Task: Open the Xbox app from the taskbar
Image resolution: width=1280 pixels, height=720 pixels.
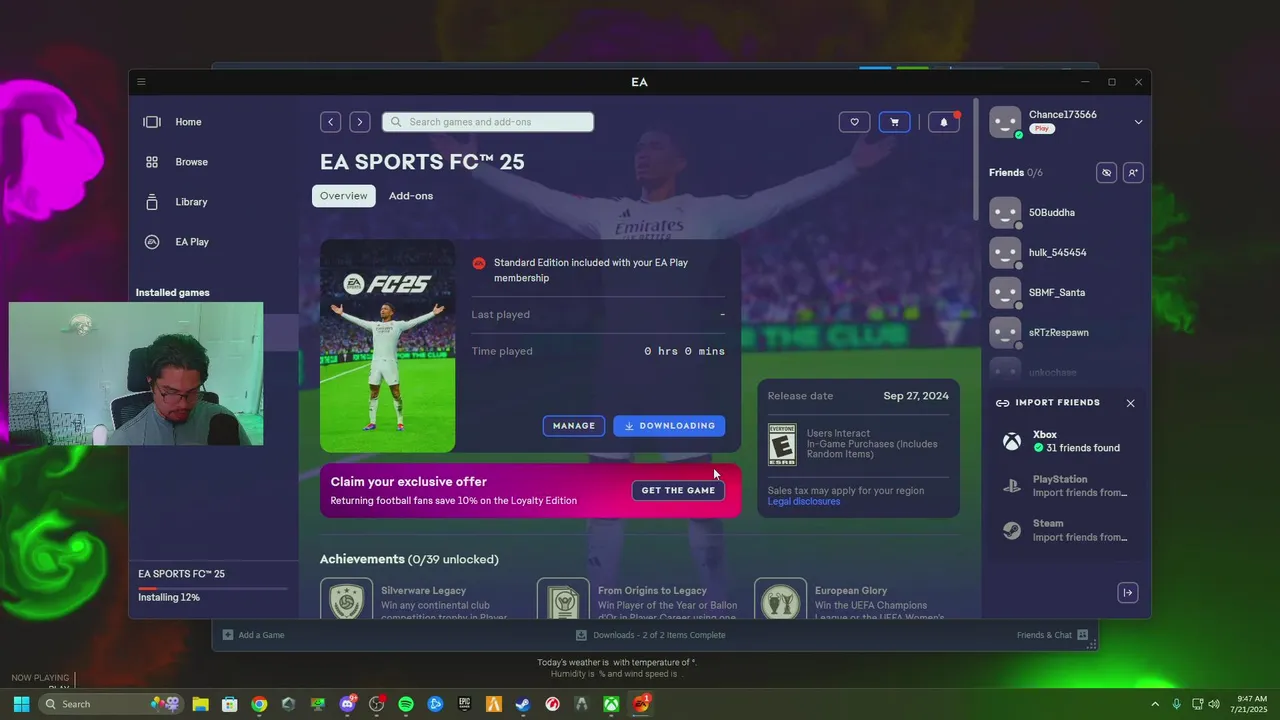Action: tap(611, 704)
